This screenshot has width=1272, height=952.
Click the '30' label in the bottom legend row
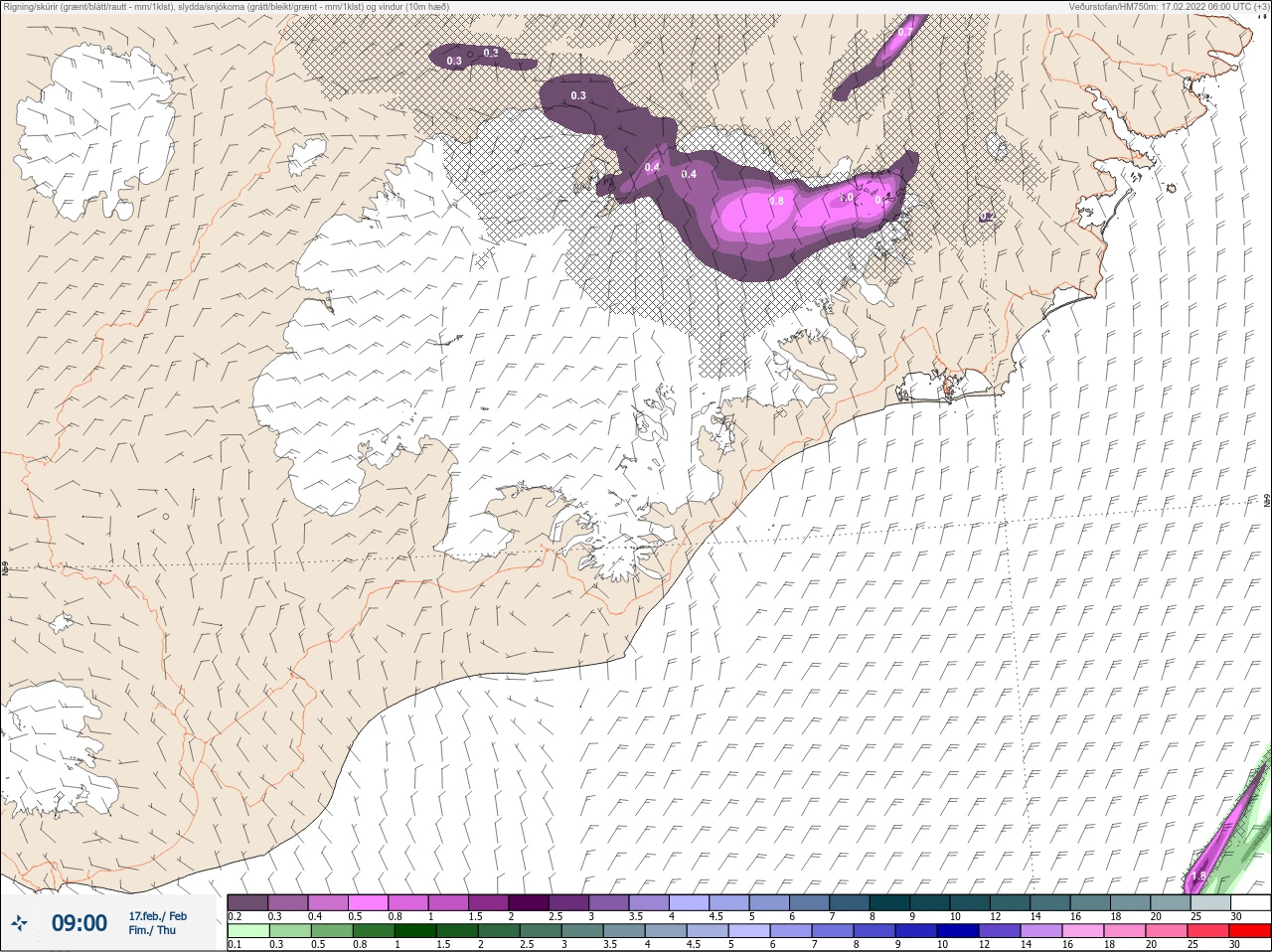pos(1235,945)
